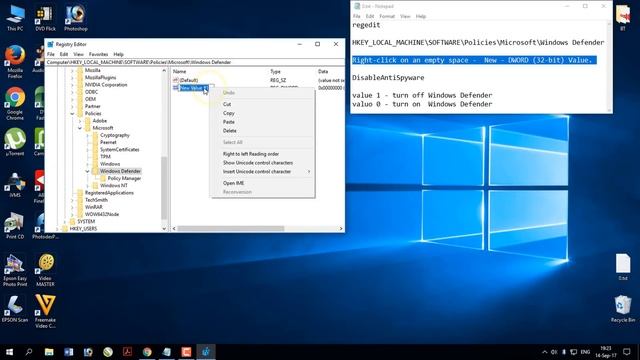The height and width of the screenshot is (360, 640).
Task: Launch Photoshop desktop shortcut
Action: (76, 18)
